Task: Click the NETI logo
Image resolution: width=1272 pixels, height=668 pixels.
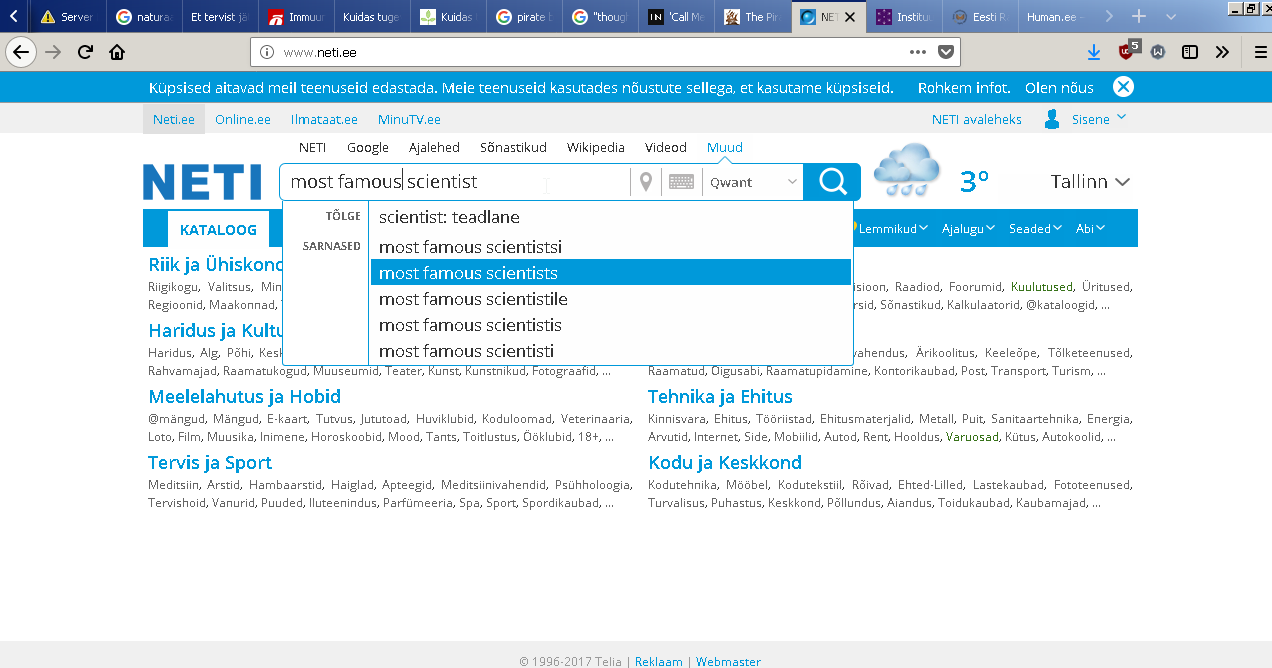Action: click(x=202, y=182)
